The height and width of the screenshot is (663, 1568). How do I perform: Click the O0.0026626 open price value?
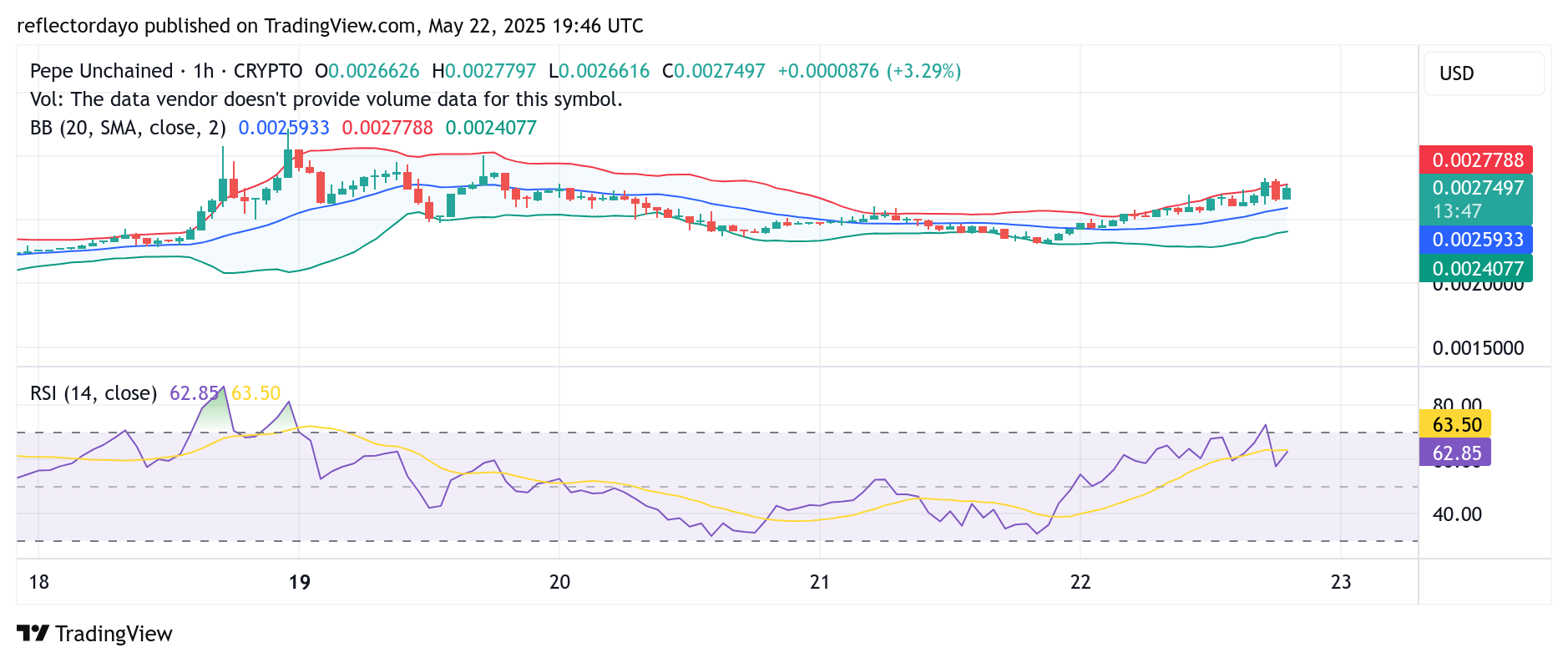367,71
